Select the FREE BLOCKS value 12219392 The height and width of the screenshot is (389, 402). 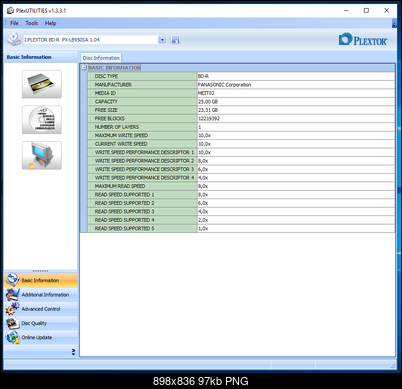pos(209,118)
